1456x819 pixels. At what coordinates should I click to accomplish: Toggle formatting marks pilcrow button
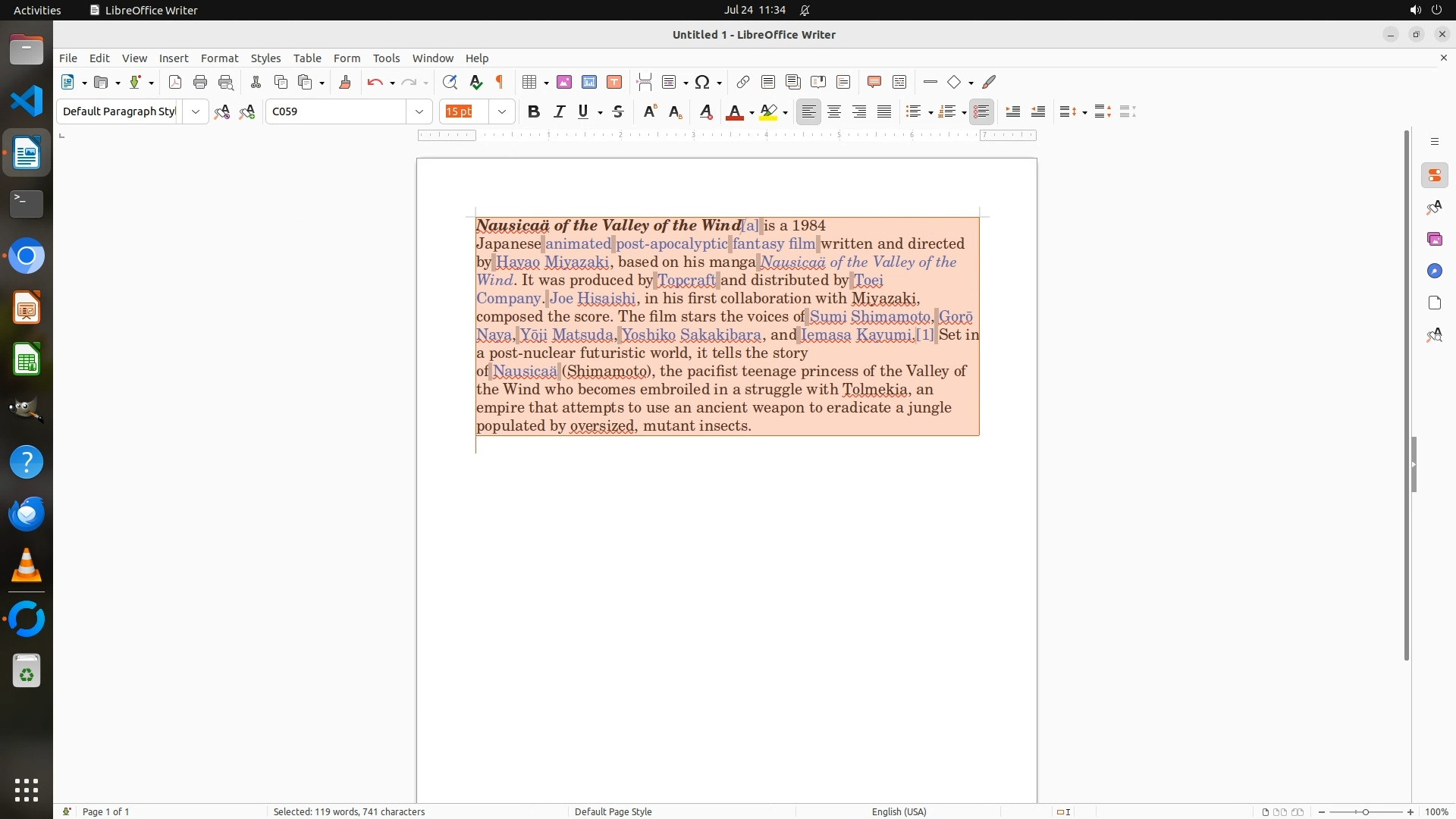[500, 83]
